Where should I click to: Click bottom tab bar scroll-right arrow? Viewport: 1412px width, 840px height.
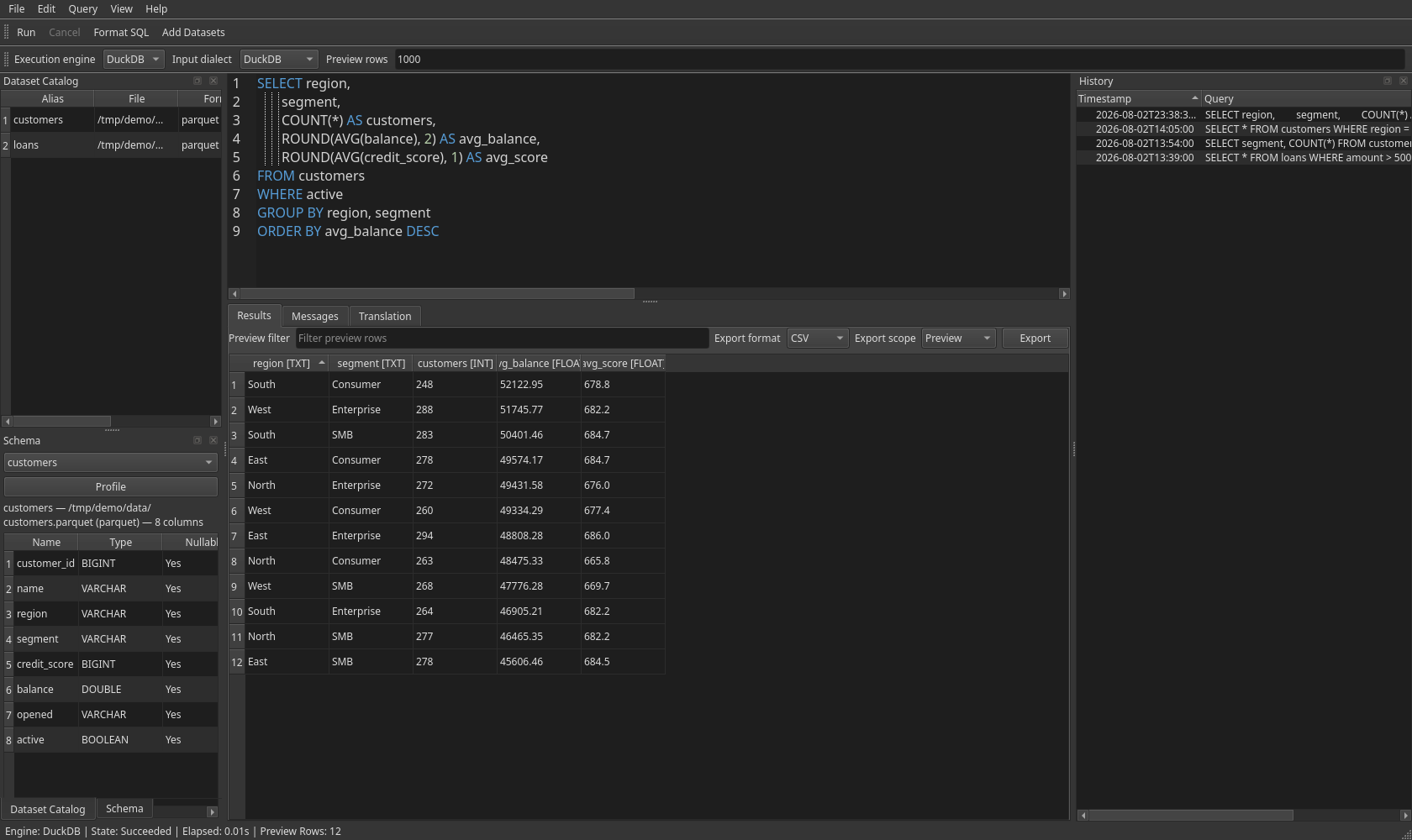[212, 812]
